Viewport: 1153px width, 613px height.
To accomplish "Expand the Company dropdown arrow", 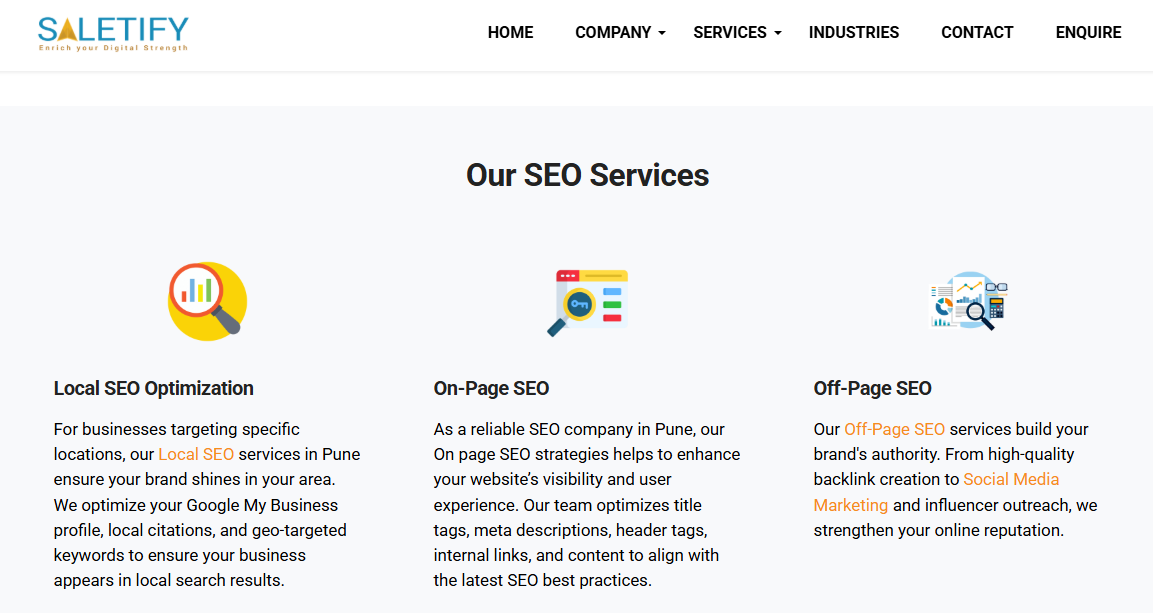I will pos(662,33).
